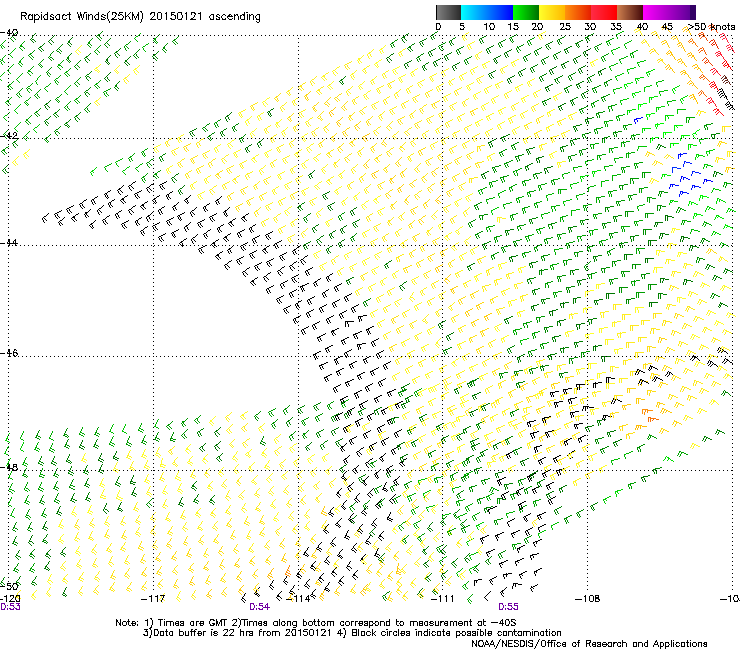740x650 pixels.
Task: Select the orange 25-30 knots legend color
Action: click(578, 12)
